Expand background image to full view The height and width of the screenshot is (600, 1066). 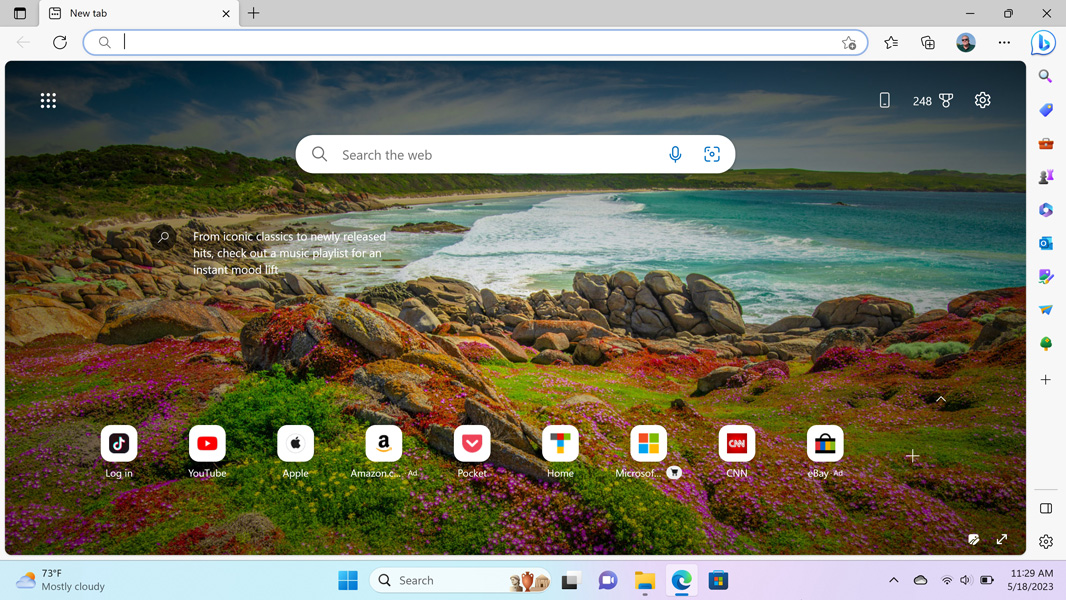tap(1002, 539)
